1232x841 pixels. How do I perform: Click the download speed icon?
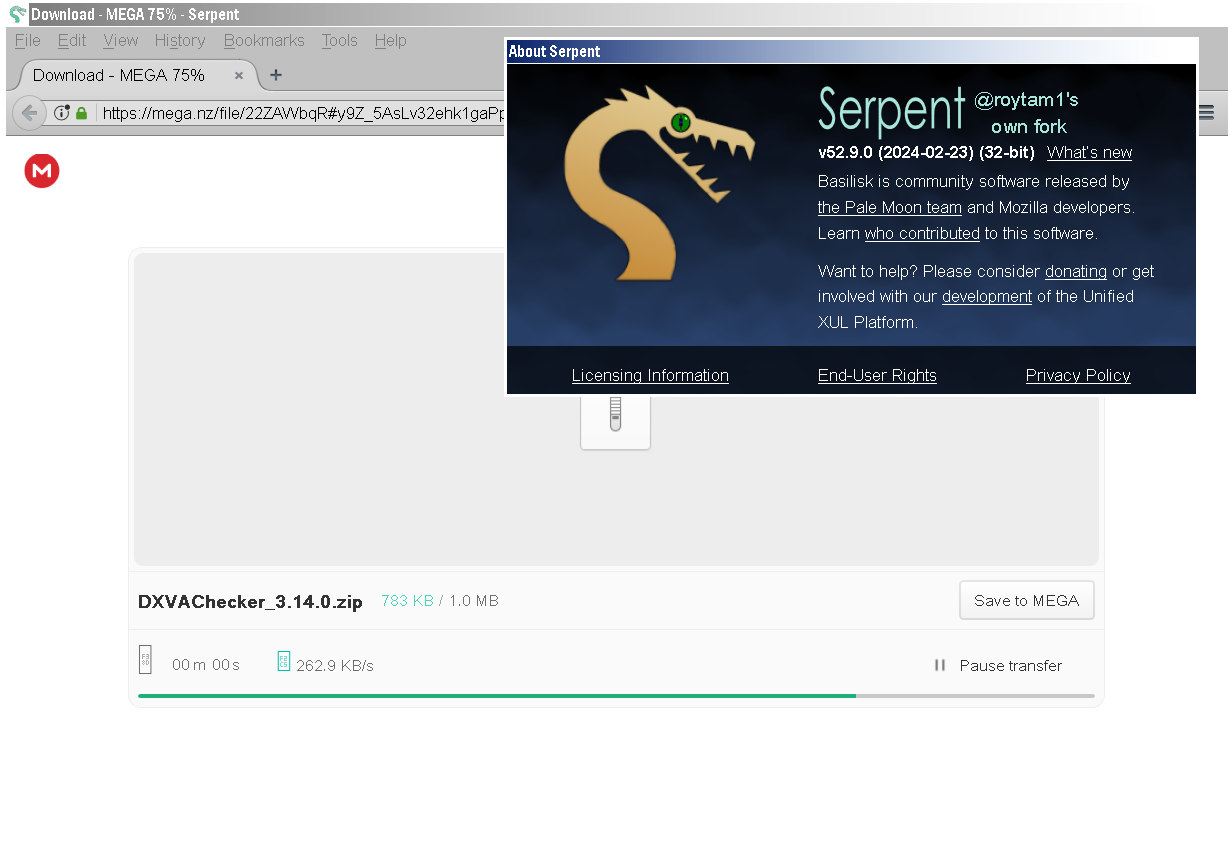(x=284, y=661)
